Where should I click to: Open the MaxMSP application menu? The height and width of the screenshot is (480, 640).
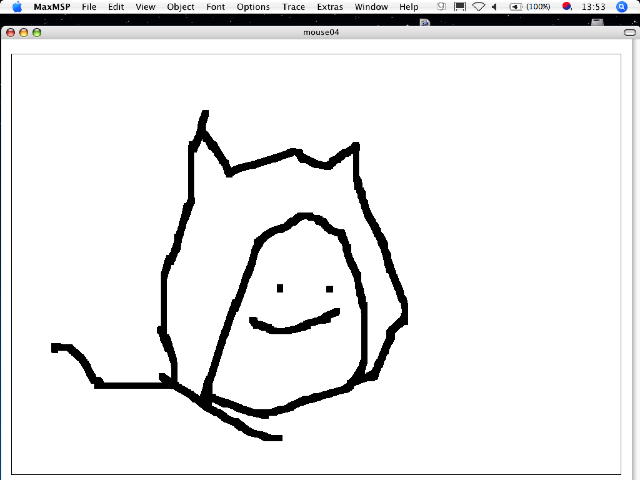point(52,7)
